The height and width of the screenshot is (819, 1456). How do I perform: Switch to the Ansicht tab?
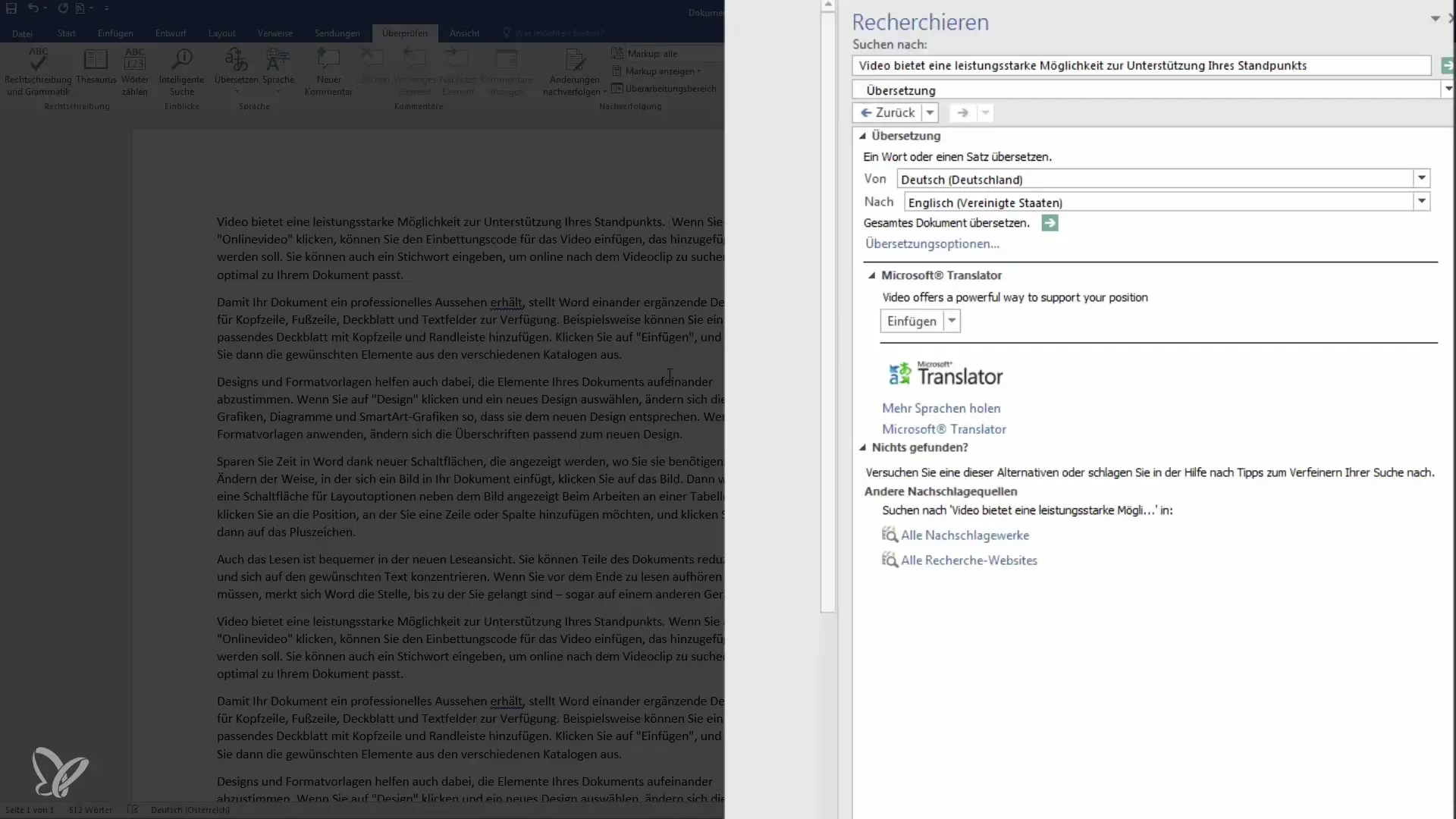click(x=464, y=33)
